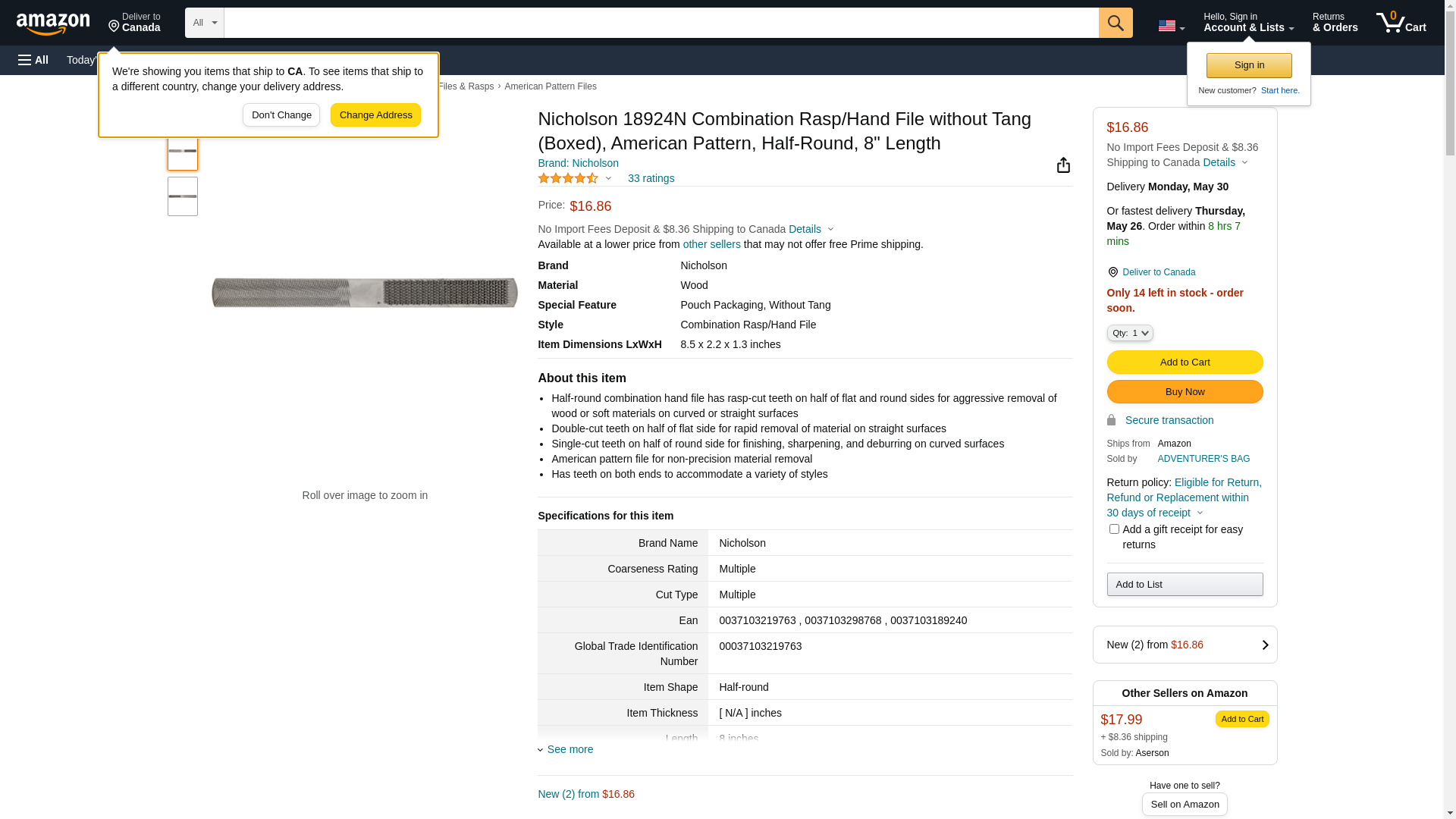Click the Amazon logo

tap(53, 24)
